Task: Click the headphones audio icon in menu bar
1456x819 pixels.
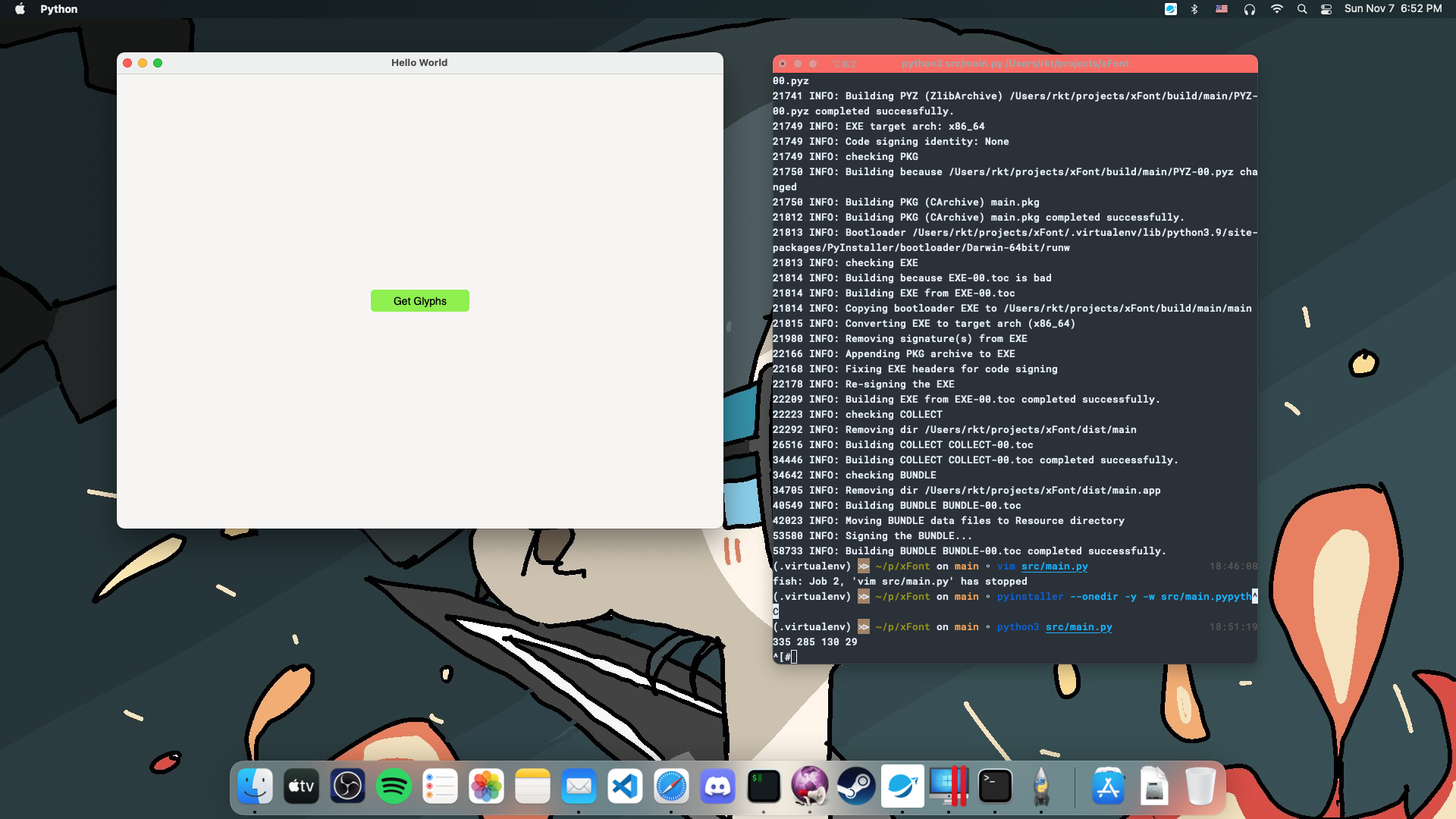Action: click(x=1250, y=9)
